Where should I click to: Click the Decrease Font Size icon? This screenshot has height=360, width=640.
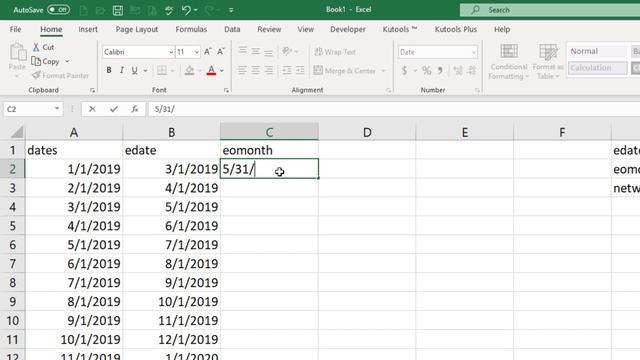click(x=221, y=52)
